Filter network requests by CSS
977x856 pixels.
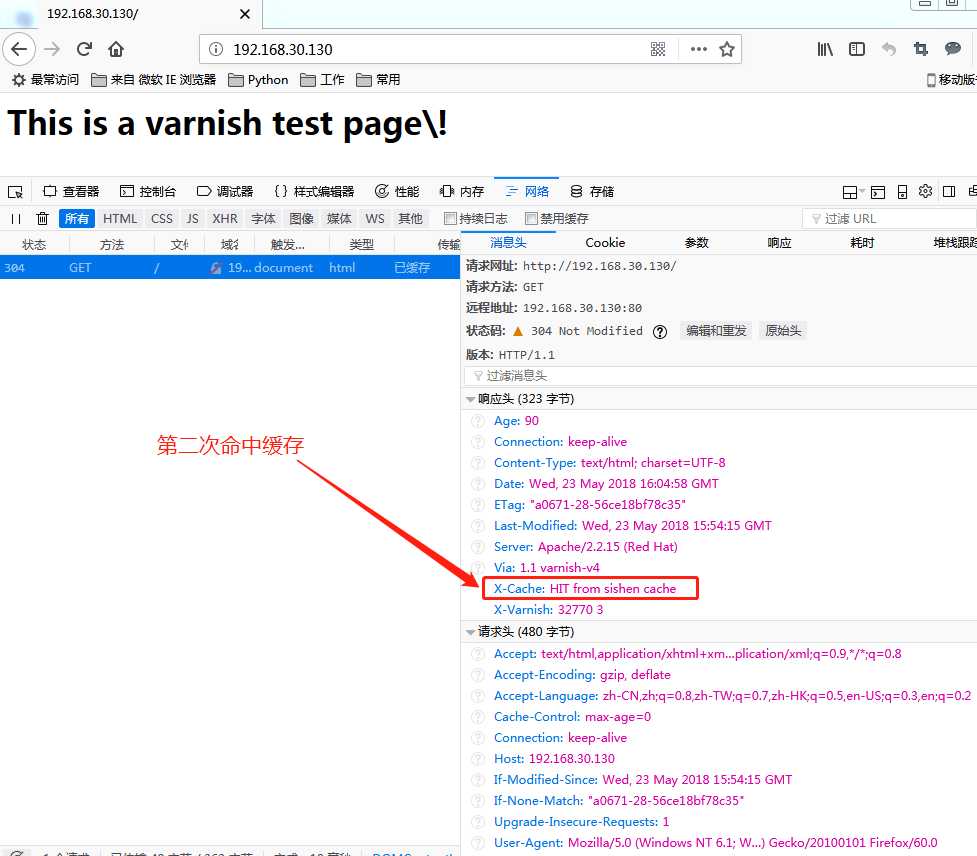pos(162,219)
